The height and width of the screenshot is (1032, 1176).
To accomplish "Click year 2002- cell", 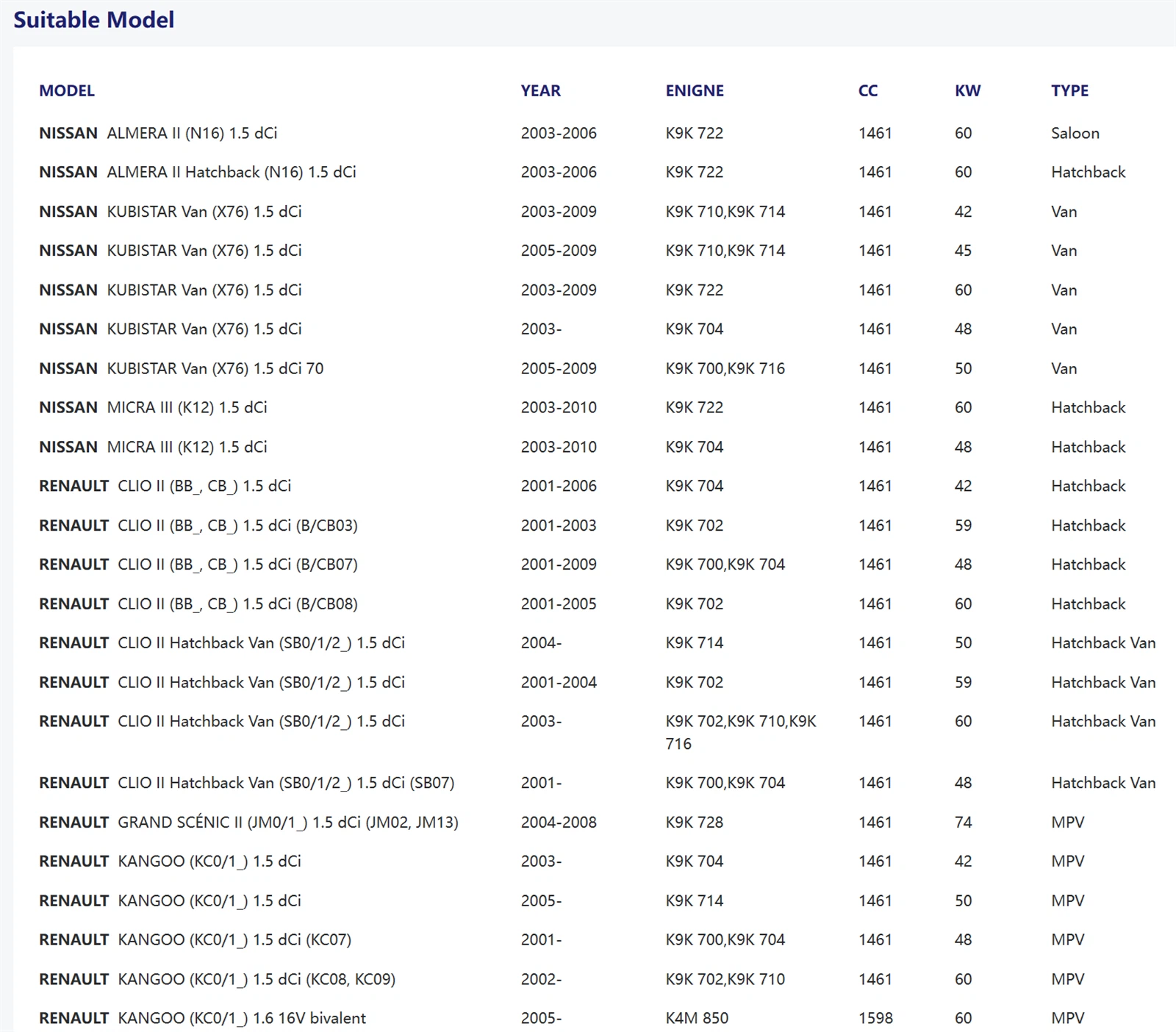I will (x=541, y=979).
